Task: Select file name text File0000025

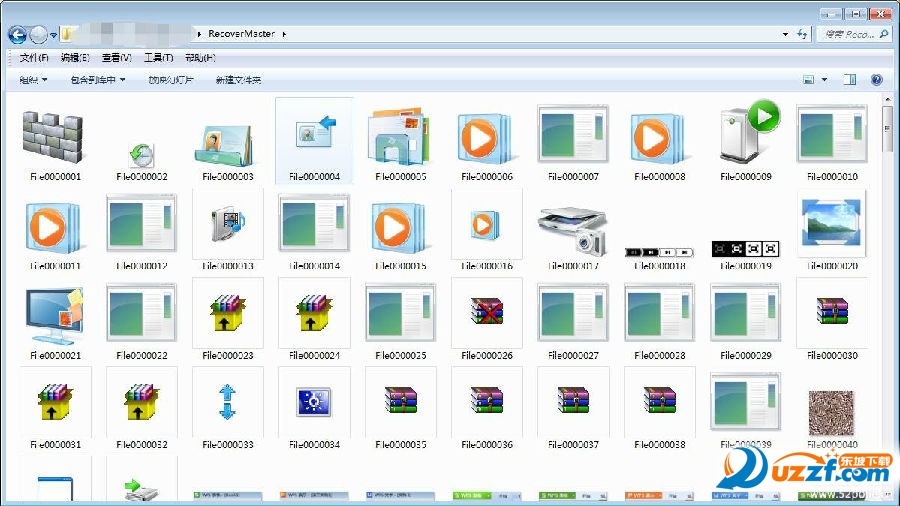Action: click(x=401, y=356)
